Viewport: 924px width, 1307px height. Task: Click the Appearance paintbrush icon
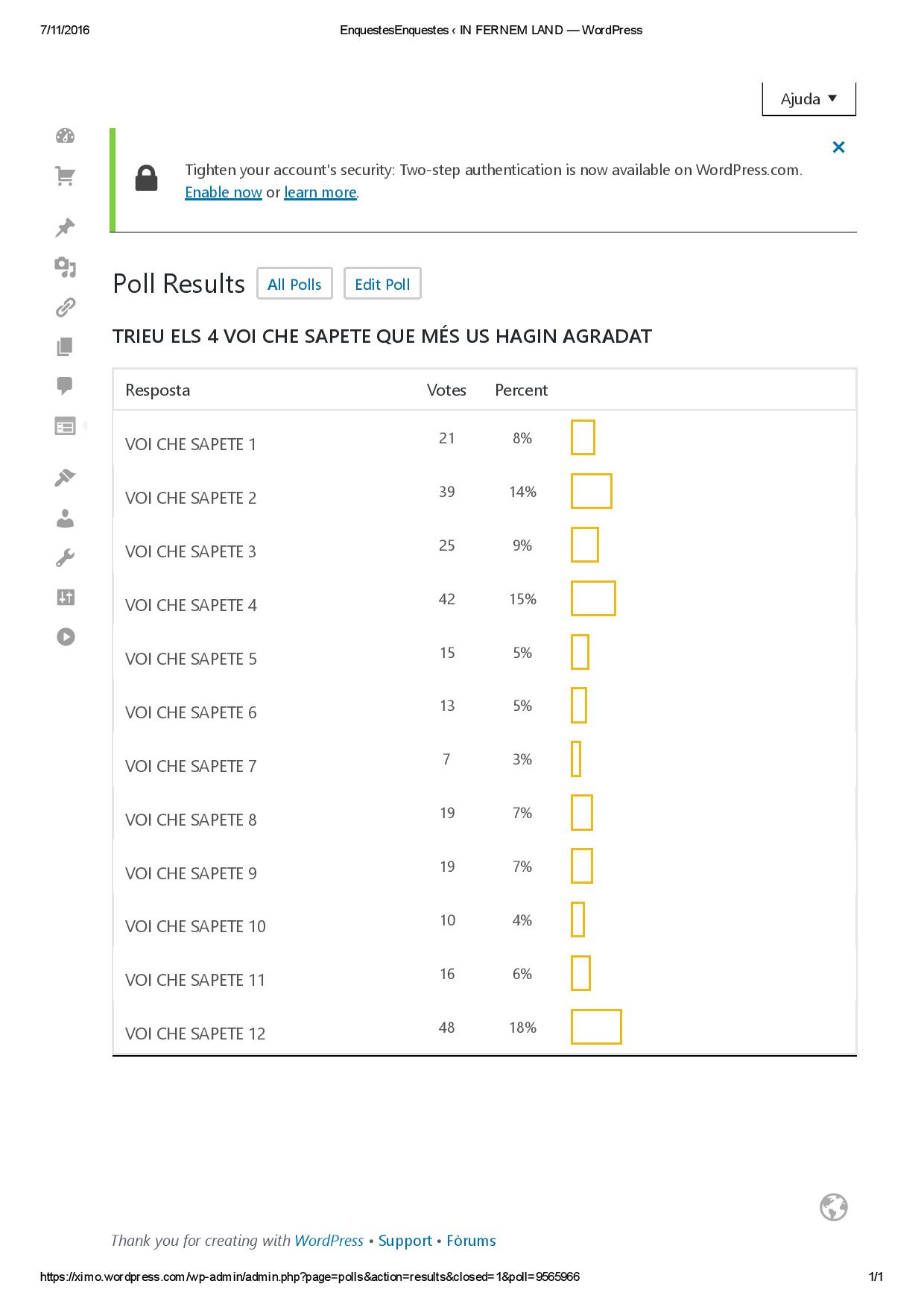tap(66, 478)
